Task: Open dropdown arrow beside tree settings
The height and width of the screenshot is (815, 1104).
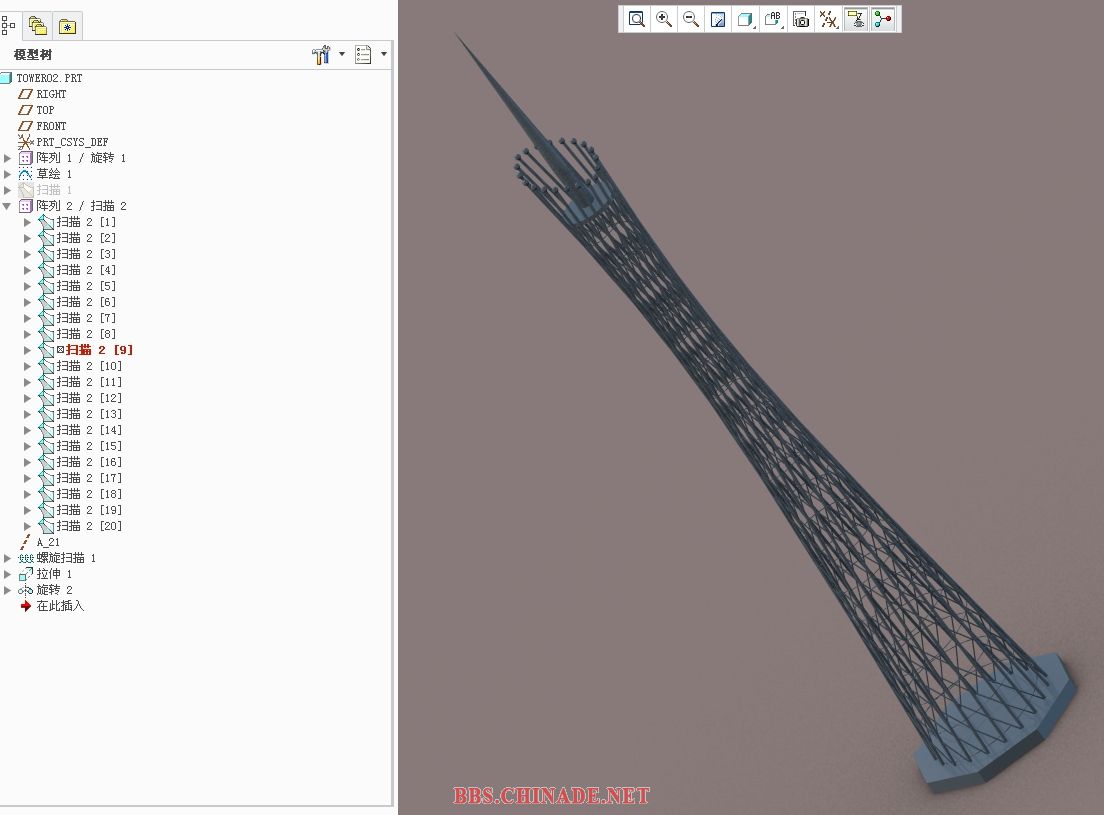Action: (342, 53)
